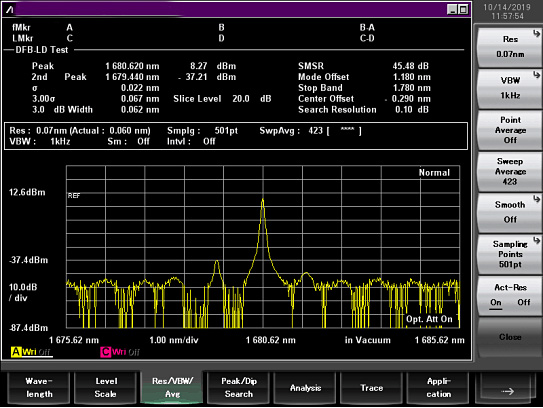Viewport: 543px width, 408px height.
Task: Click the yellow trace A indicator icon
Action: pos(16,352)
